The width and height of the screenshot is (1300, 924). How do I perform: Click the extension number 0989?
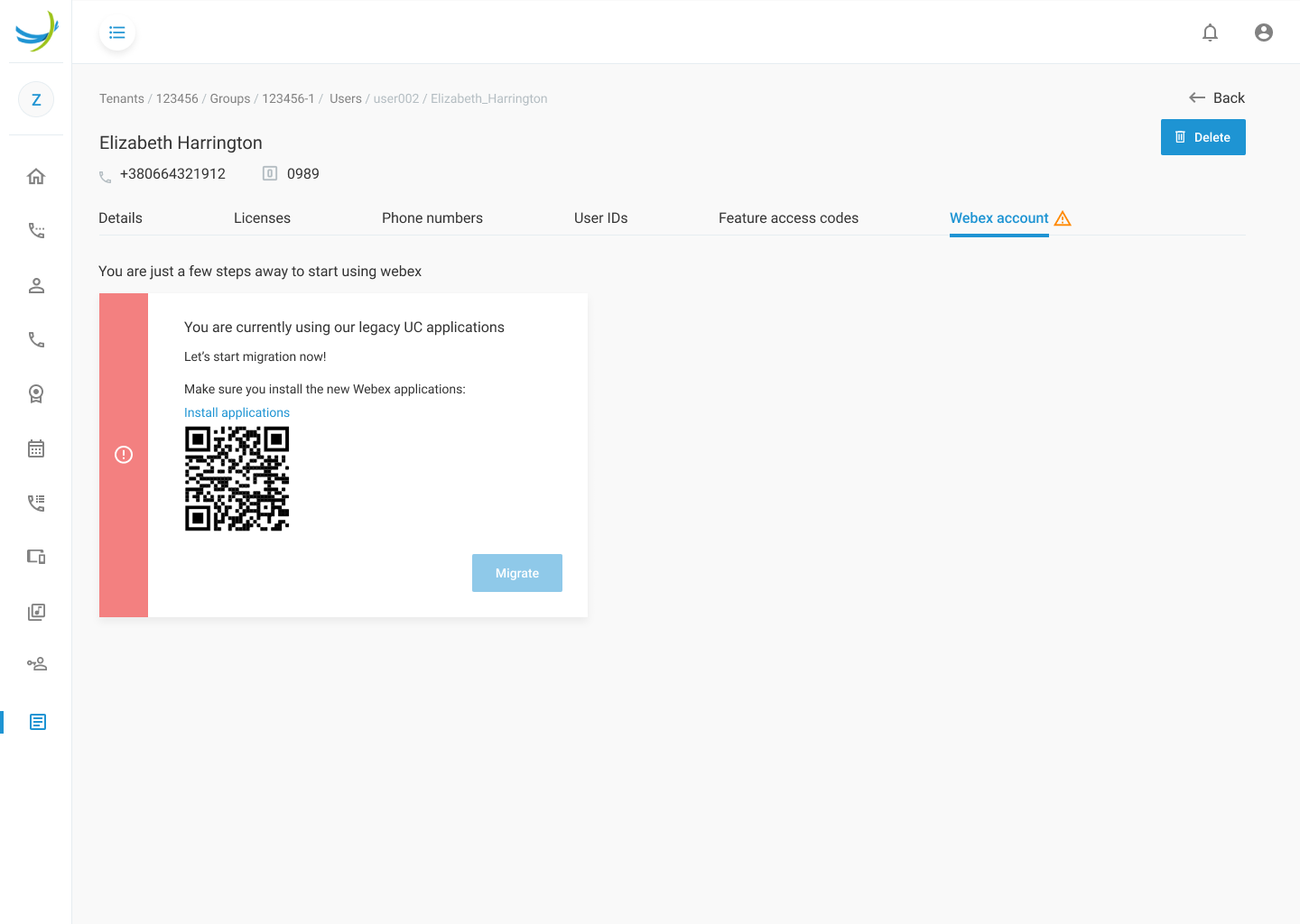(x=303, y=173)
